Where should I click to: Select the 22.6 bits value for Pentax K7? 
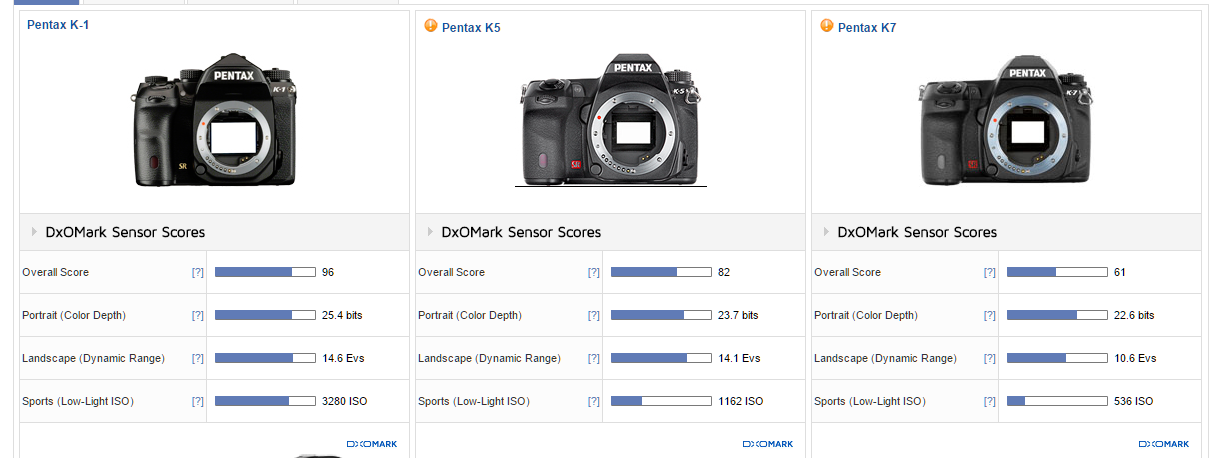click(1134, 316)
